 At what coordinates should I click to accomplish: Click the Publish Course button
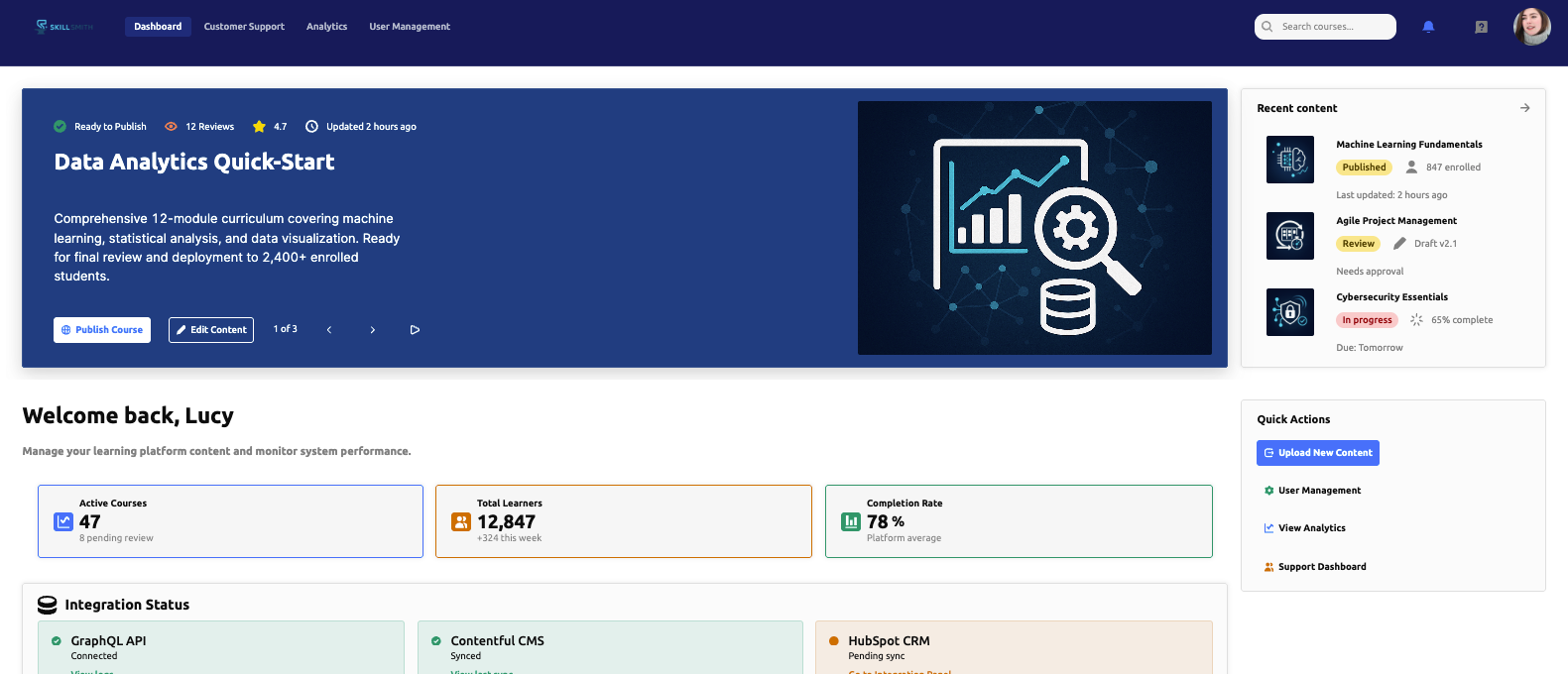click(102, 330)
